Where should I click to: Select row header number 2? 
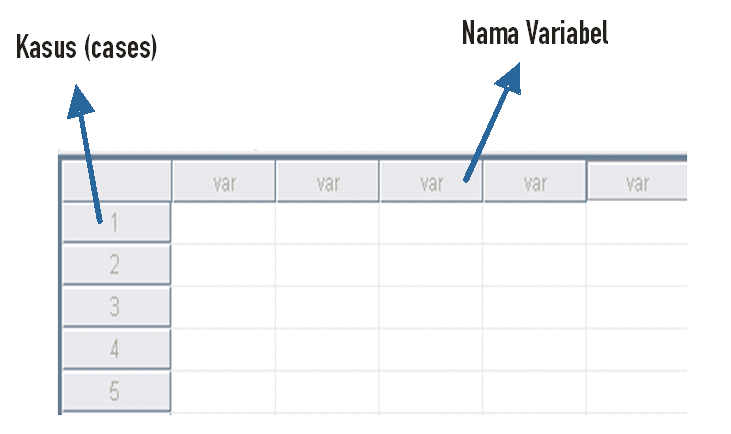(x=117, y=265)
